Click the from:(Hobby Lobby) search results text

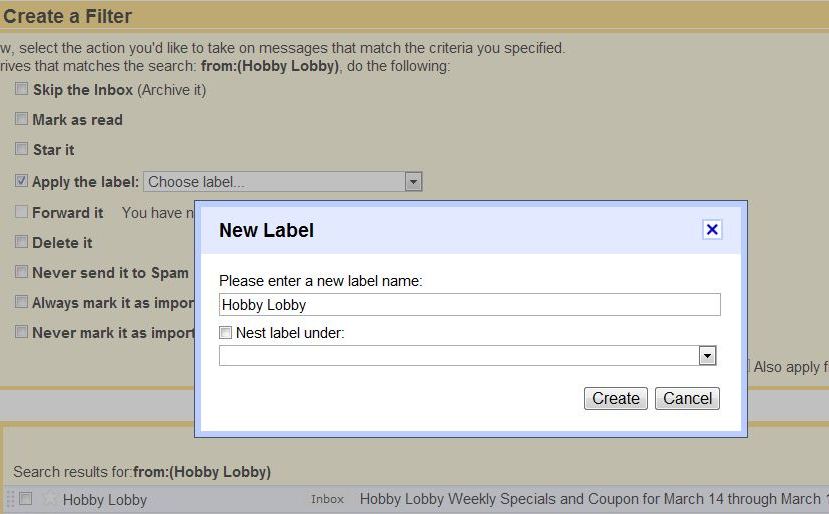201,472
